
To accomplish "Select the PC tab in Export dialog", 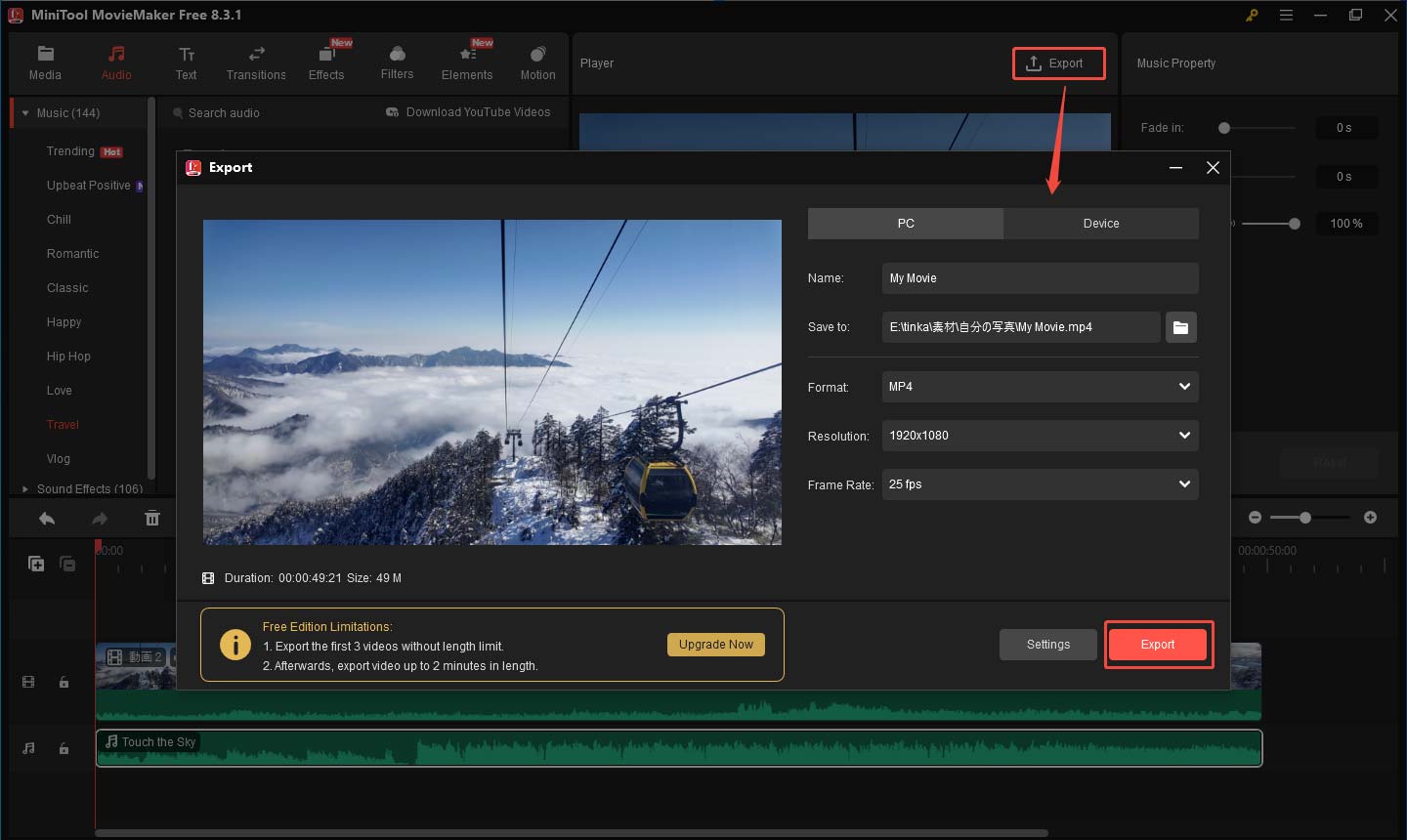I will point(906,224).
